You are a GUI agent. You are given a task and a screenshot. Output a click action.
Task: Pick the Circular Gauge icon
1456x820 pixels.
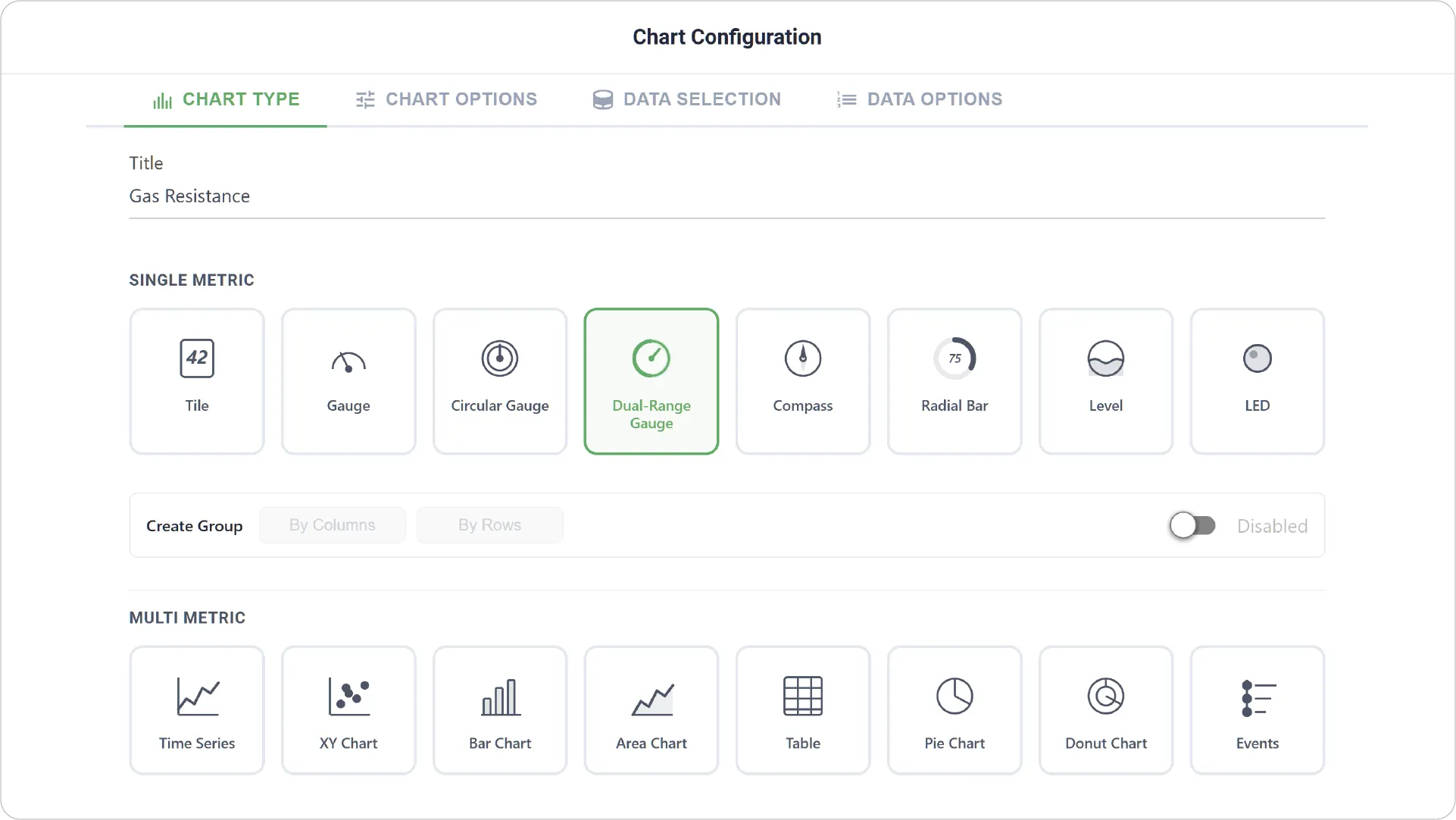click(500, 358)
